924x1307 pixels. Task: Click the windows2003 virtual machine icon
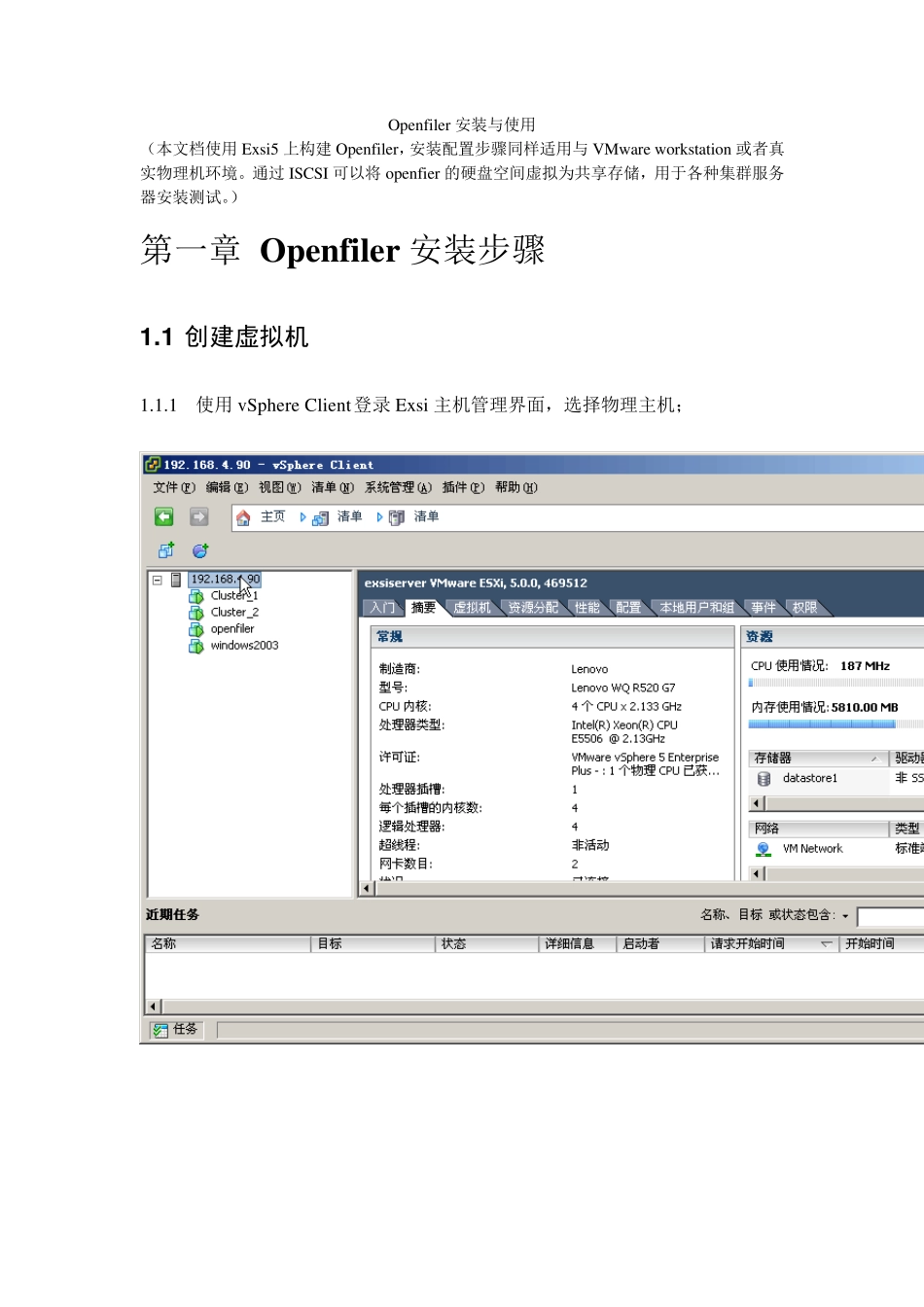(196, 646)
